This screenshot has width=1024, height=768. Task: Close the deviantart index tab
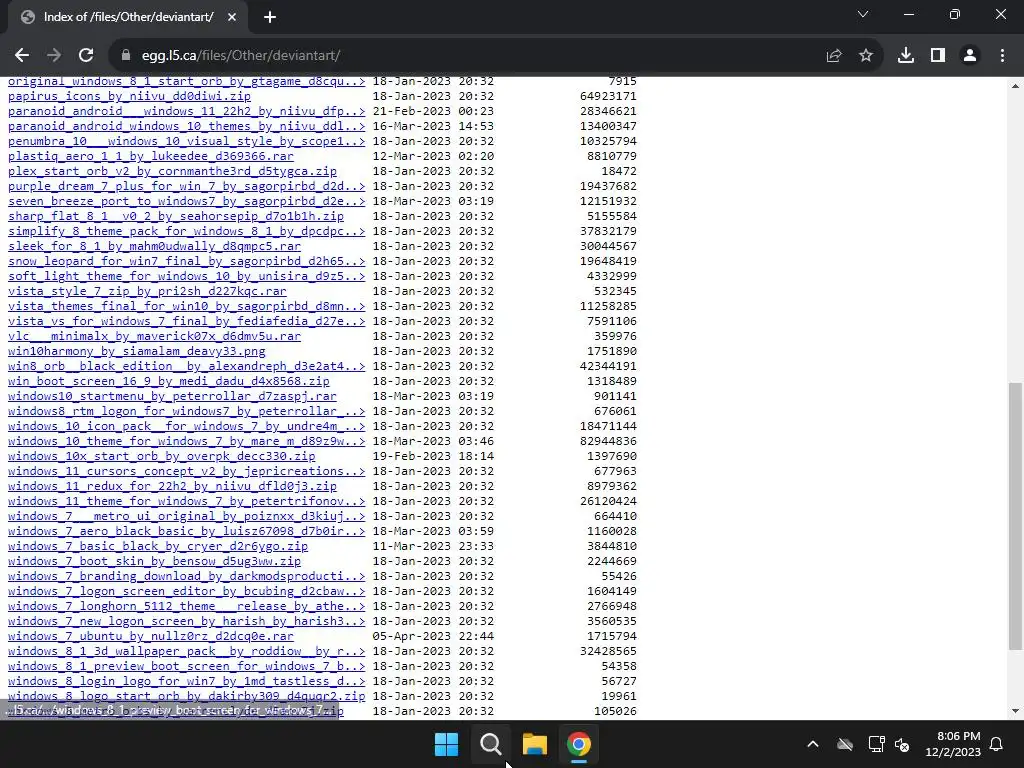click(x=232, y=17)
